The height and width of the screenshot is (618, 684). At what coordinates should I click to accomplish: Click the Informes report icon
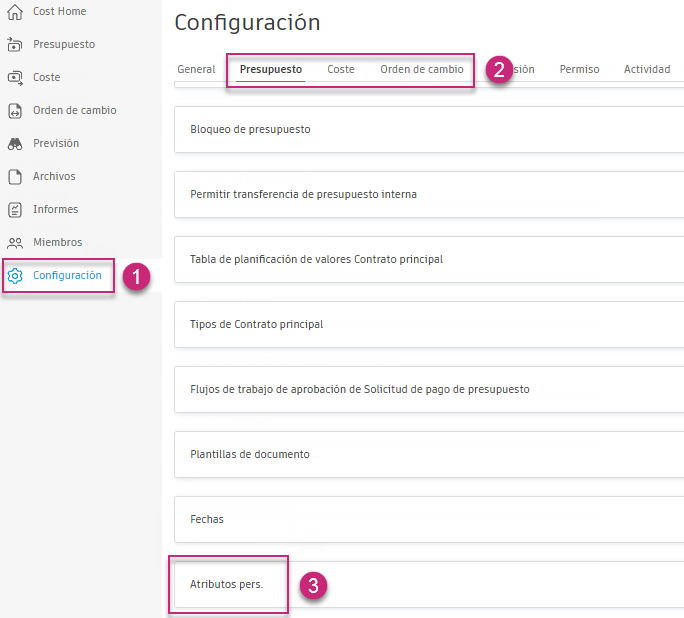point(15,210)
